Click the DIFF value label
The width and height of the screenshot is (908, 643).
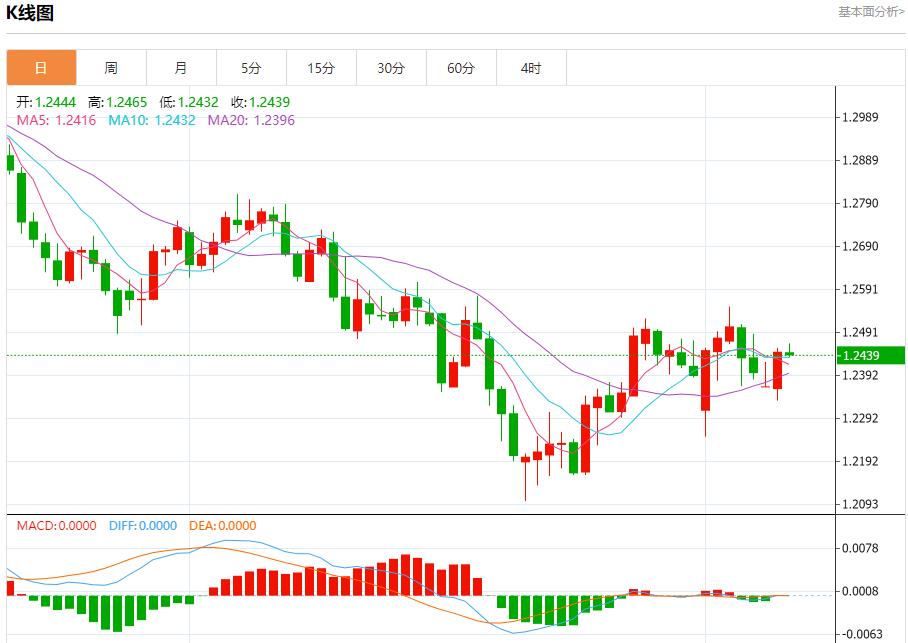point(142,525)
